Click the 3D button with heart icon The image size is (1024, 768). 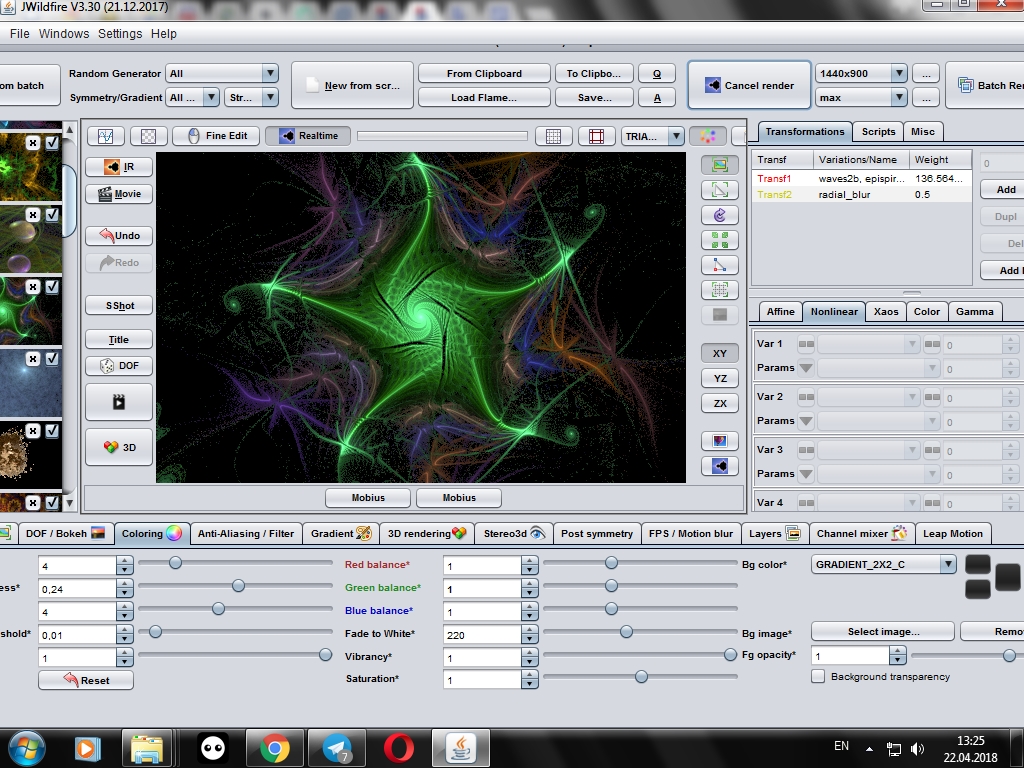tap(119, 447)
